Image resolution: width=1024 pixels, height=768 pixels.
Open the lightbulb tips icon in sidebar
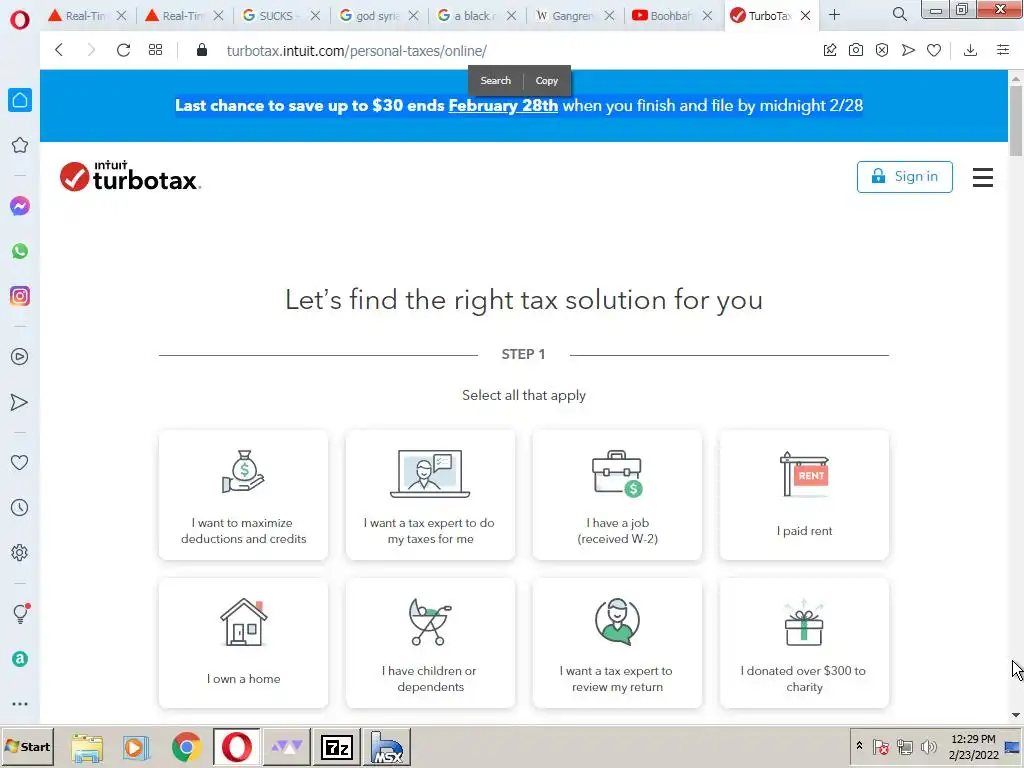coord(21,613)
